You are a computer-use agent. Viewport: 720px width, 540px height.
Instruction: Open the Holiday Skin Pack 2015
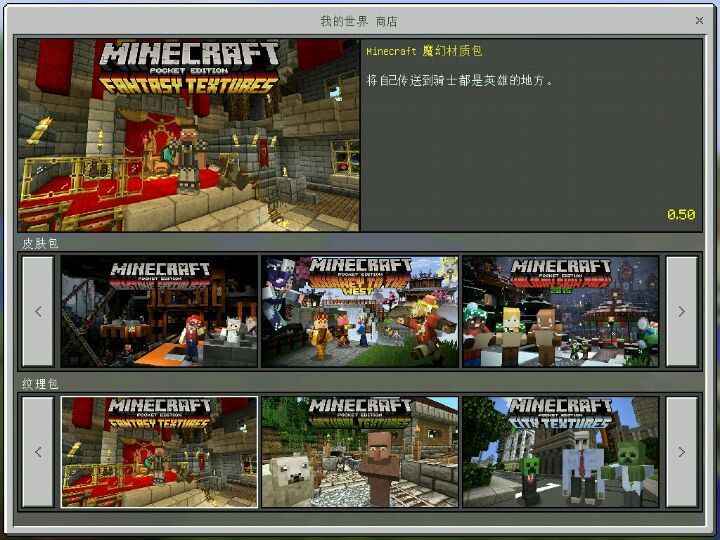tap(560, 311)
